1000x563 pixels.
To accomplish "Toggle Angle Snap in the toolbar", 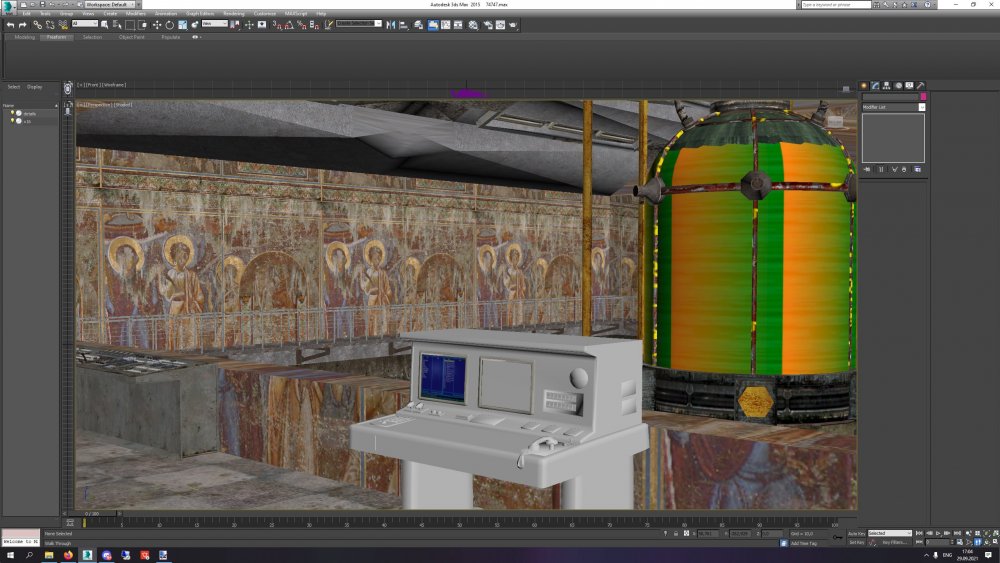I will tap(288, 24).
